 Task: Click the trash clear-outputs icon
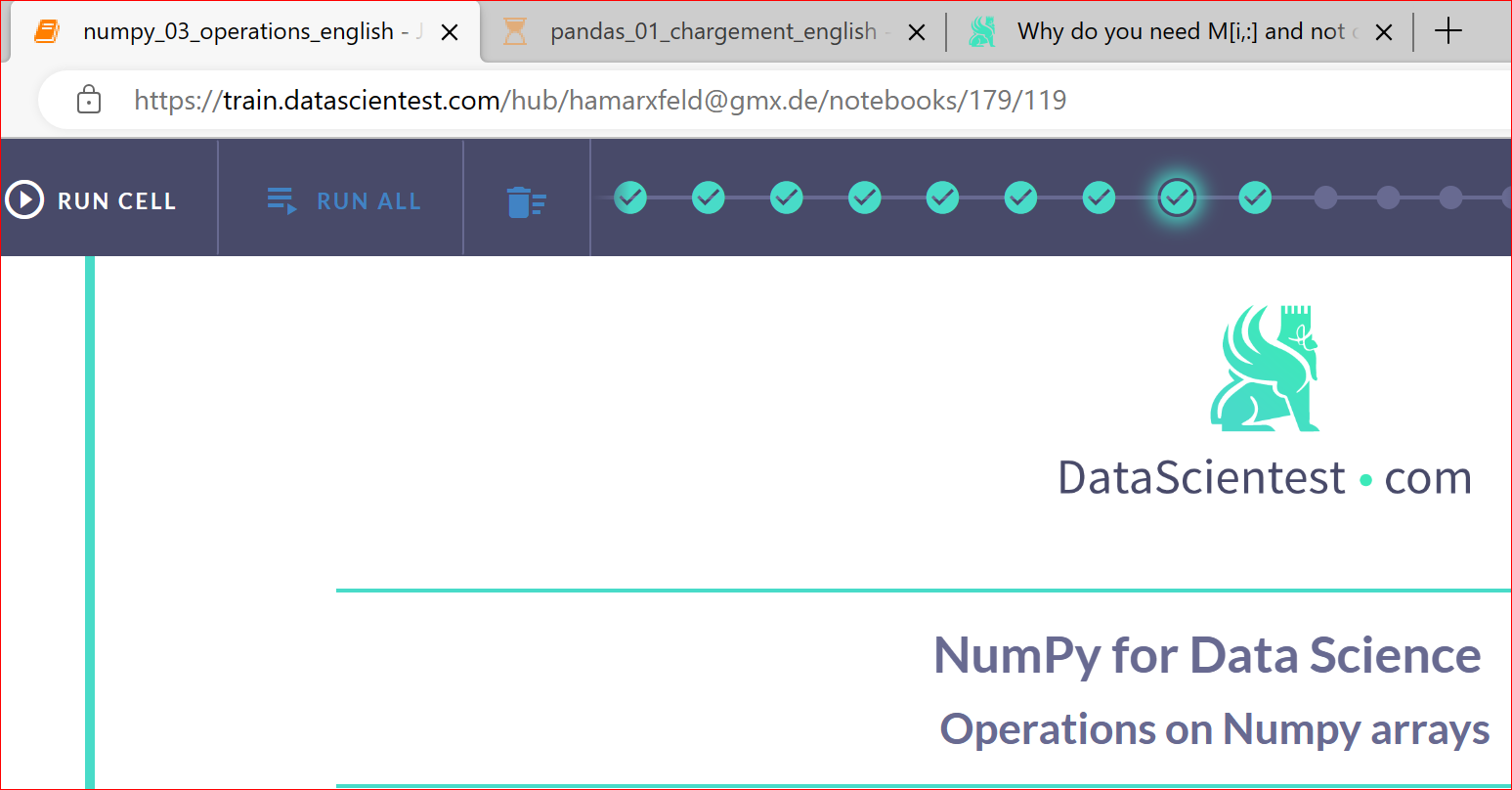coord(527,202)
